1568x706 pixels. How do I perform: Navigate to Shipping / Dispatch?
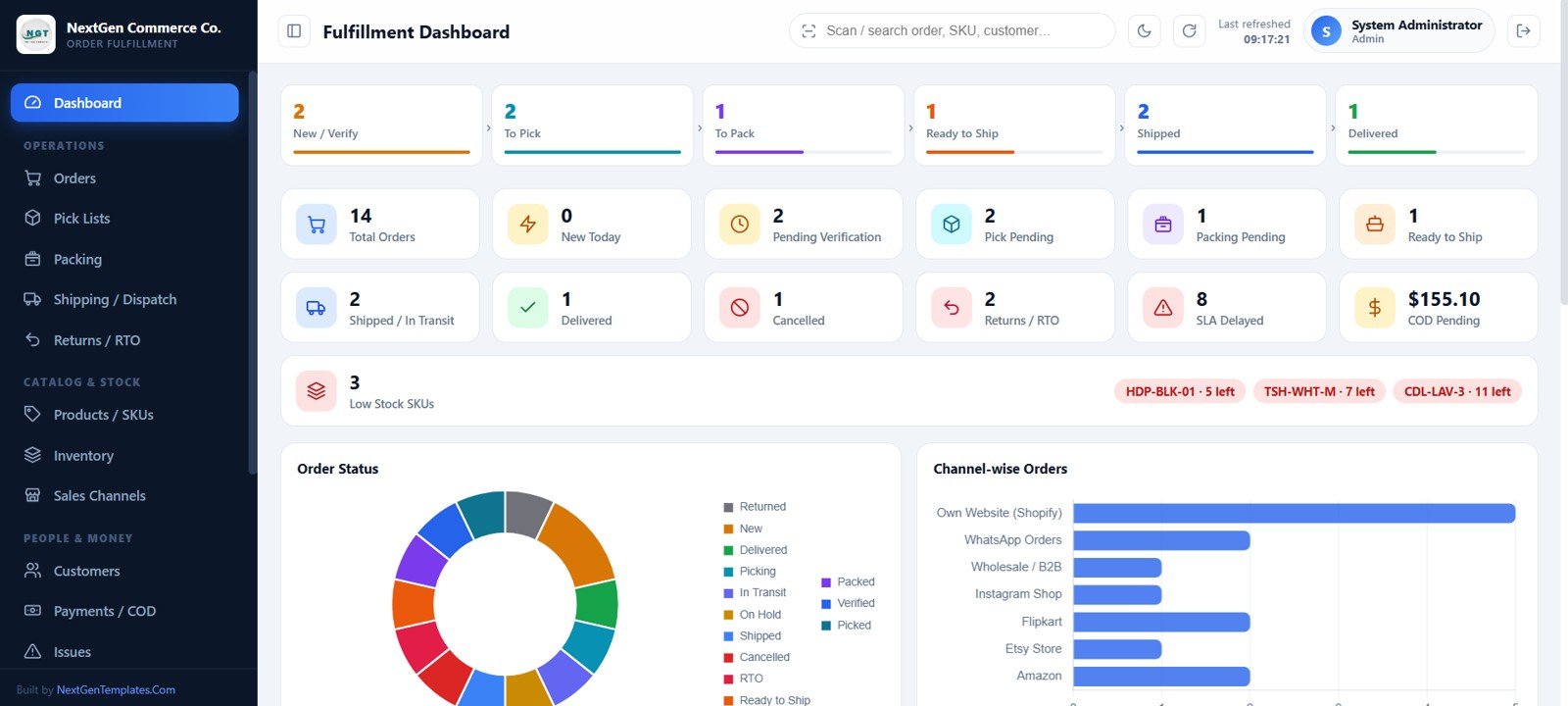coord(124,300)
